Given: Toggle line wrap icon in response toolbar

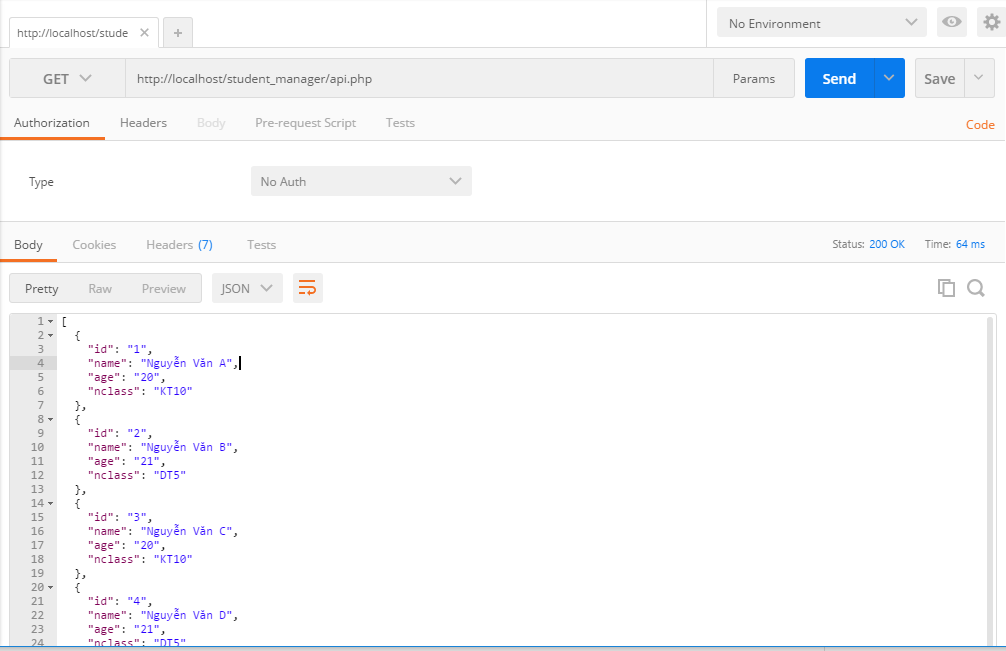Looking at the screenshot, I should [308, 288].
